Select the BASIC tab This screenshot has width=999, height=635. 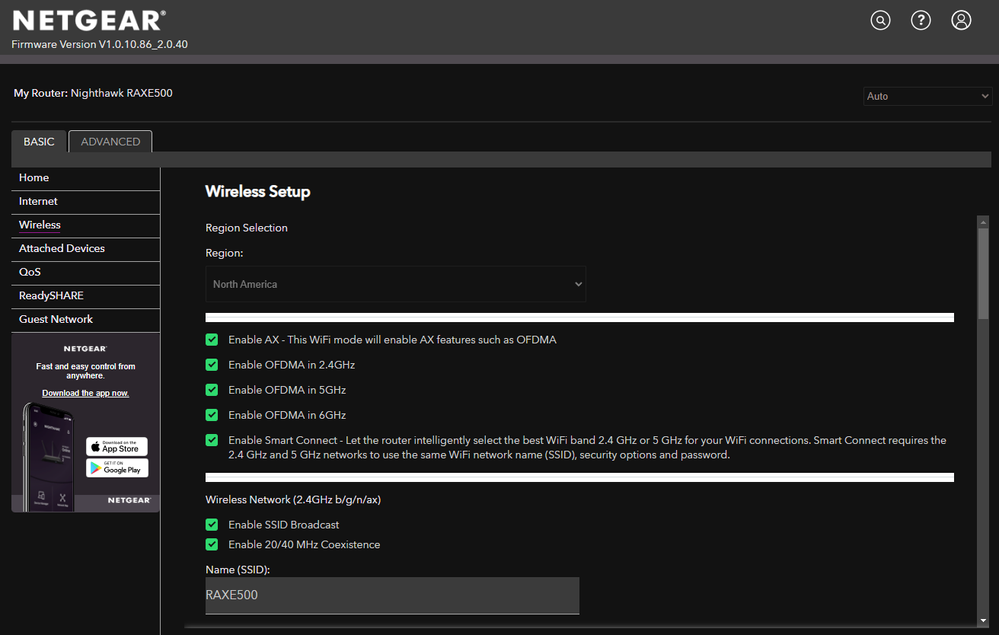pyautogui.click(x=39, y=142)
